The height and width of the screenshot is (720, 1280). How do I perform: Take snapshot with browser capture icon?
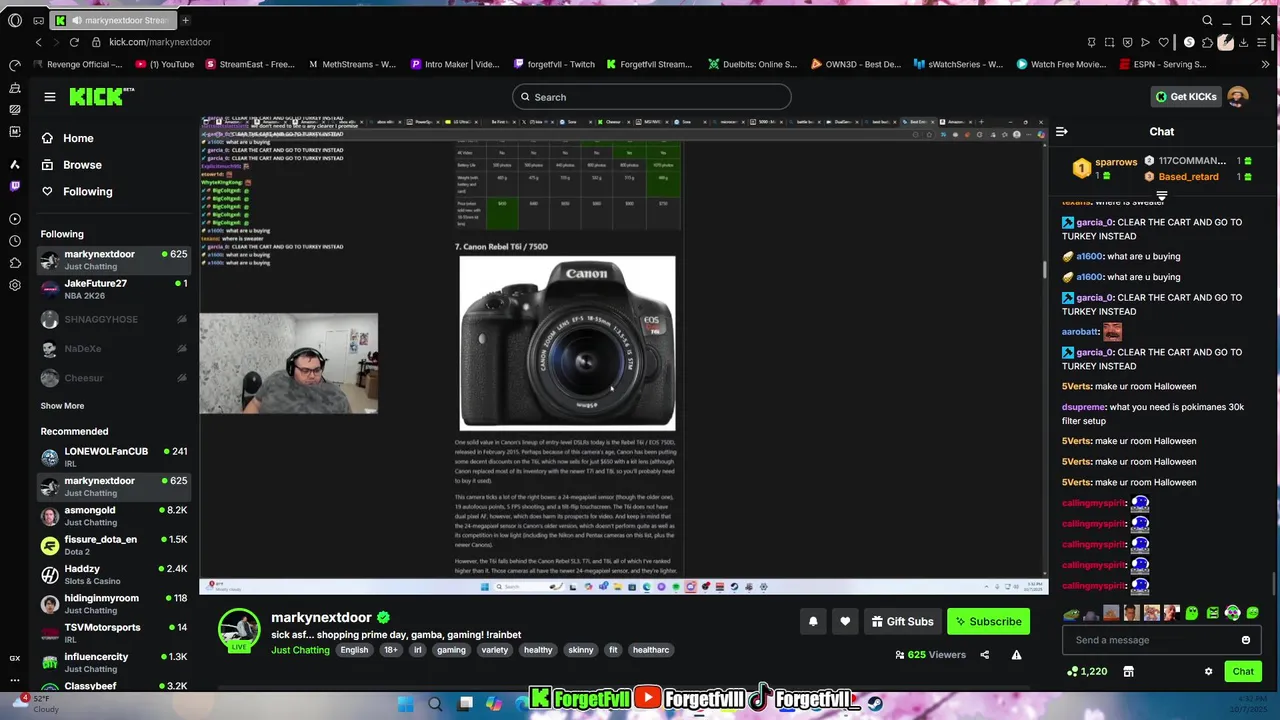1110,42
